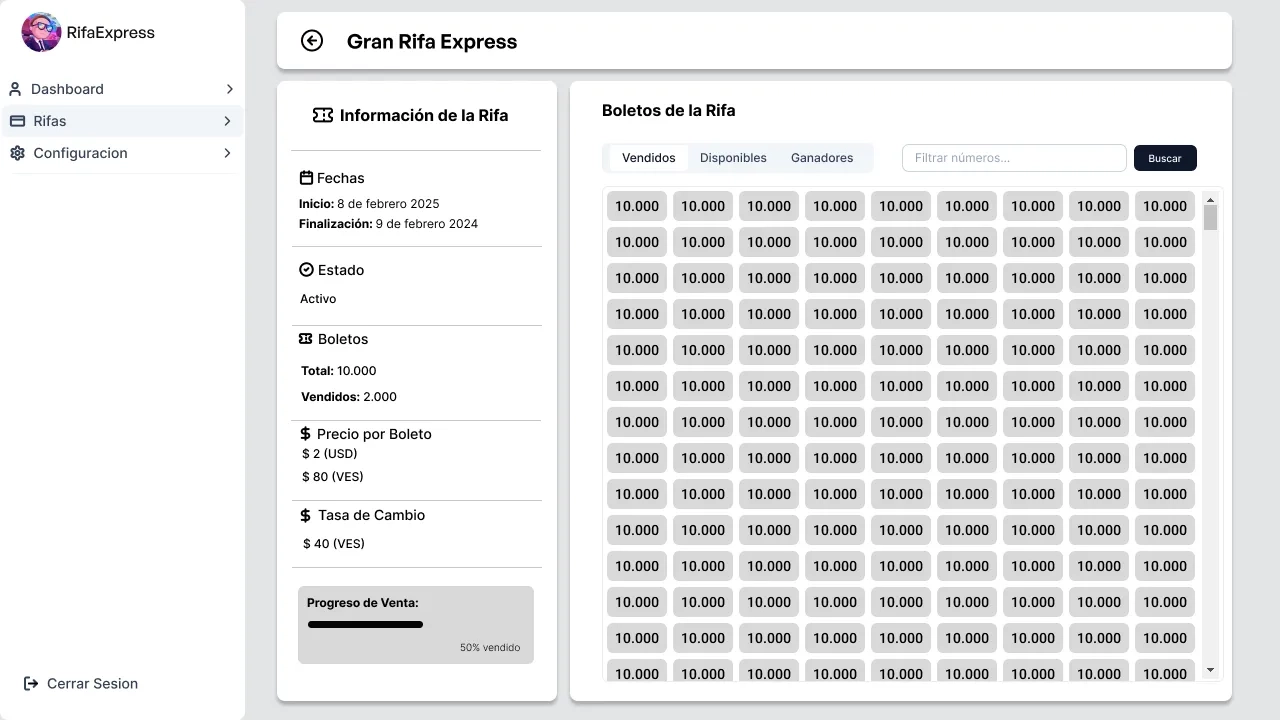
Task: Click the logout icon beside Cerrar Sesion
Action: coord(31,683)
